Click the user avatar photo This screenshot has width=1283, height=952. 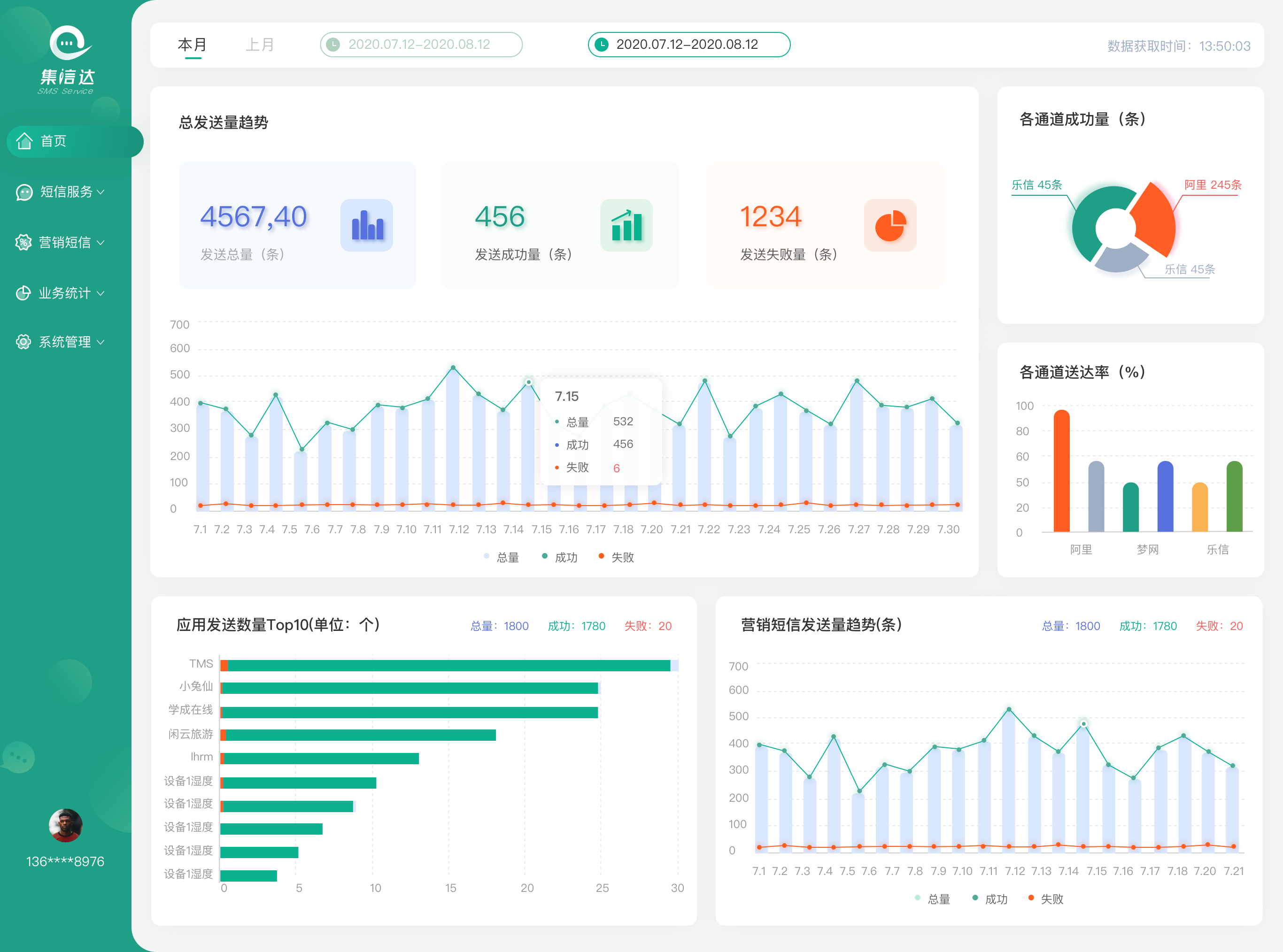coord(66,825)
